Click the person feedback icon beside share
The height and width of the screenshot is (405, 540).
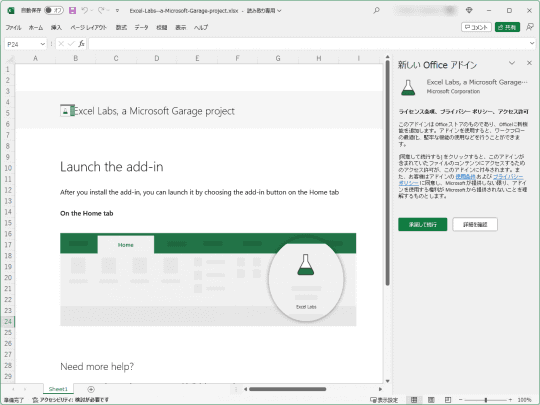click(x=530, y=27)
